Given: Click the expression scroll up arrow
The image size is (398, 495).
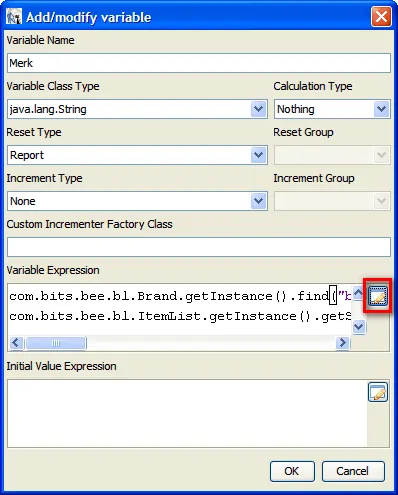Looking at the screenshot, I should click(x=358, y=293).
